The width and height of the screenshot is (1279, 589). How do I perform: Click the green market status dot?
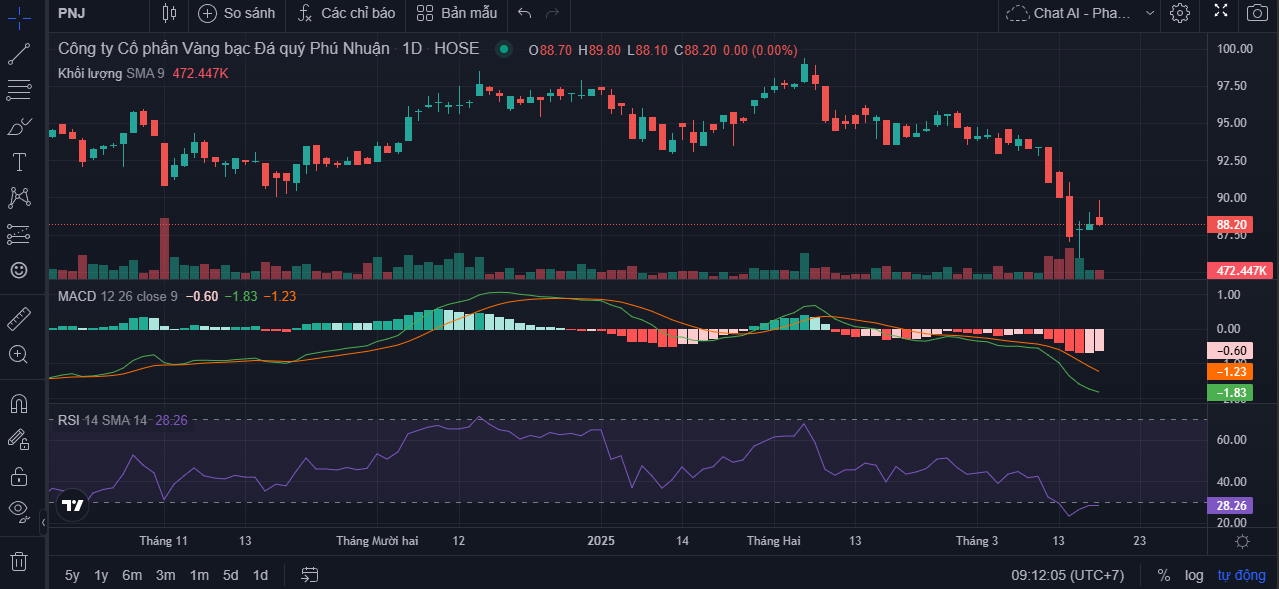[x=504, y=49]
